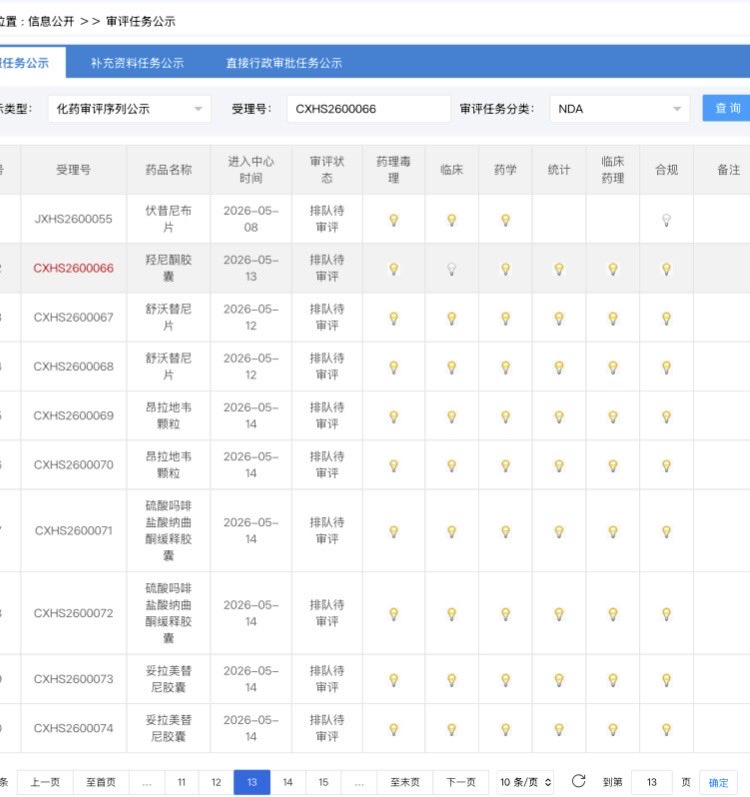Go to page 12
Viewport: 750px width, 797px height.
click(x=216, y=782)
